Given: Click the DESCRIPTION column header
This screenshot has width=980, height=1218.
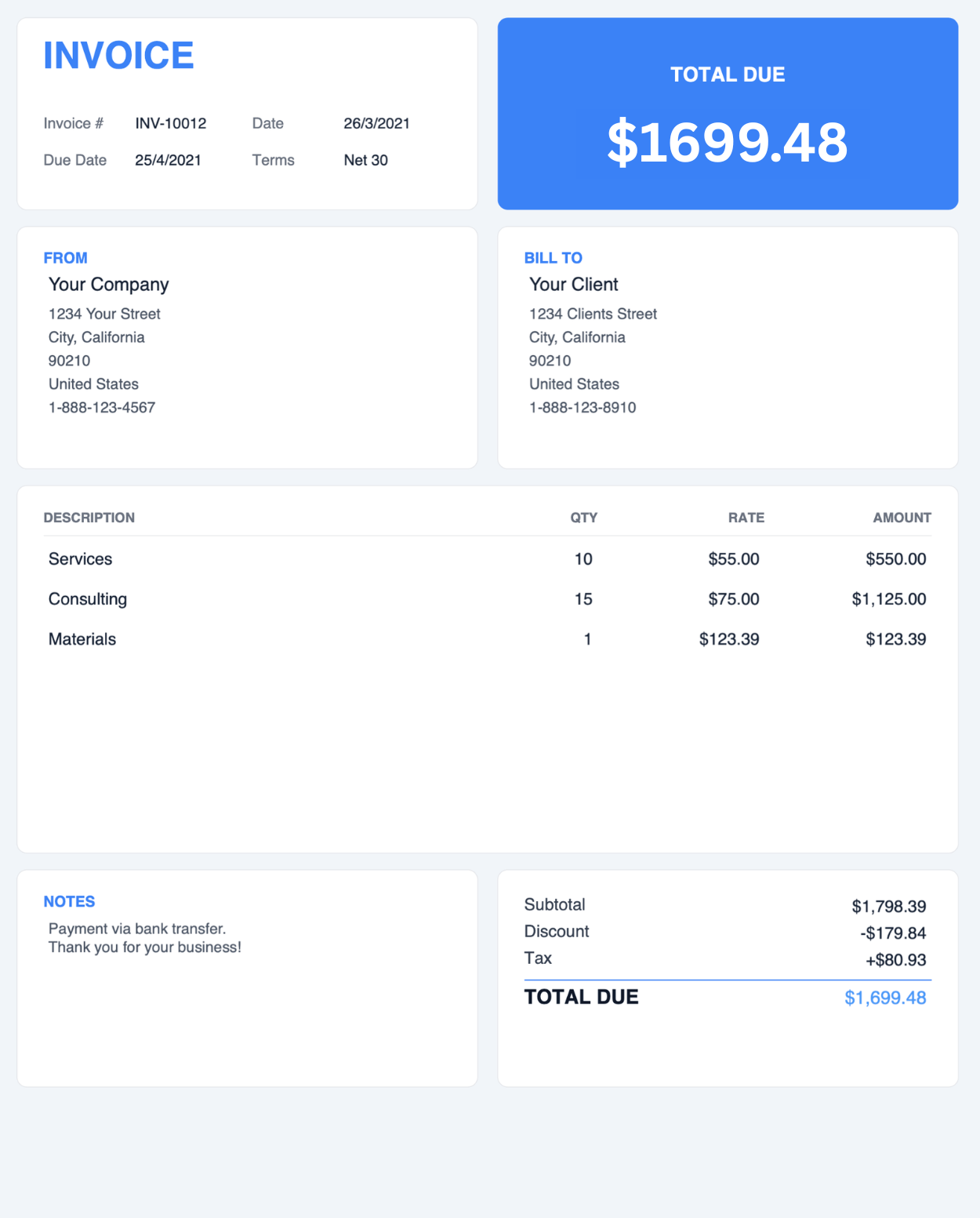Looking at the screenshot, I should 89,518.
